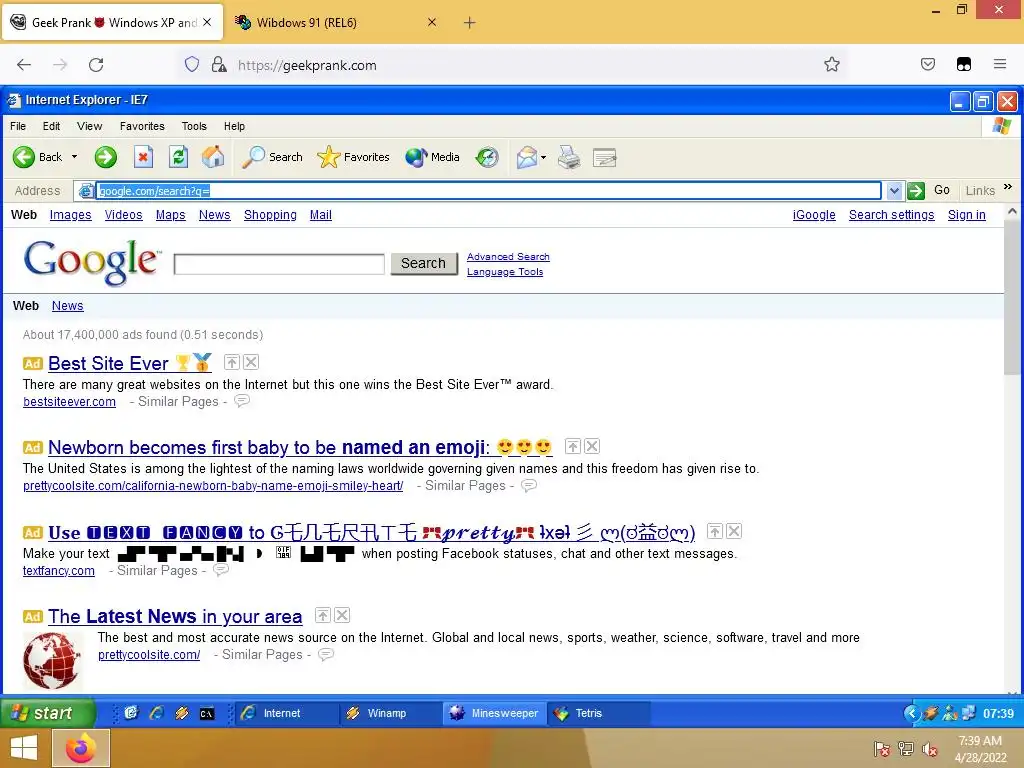Click the Mail envelope icon

[526, 157]
